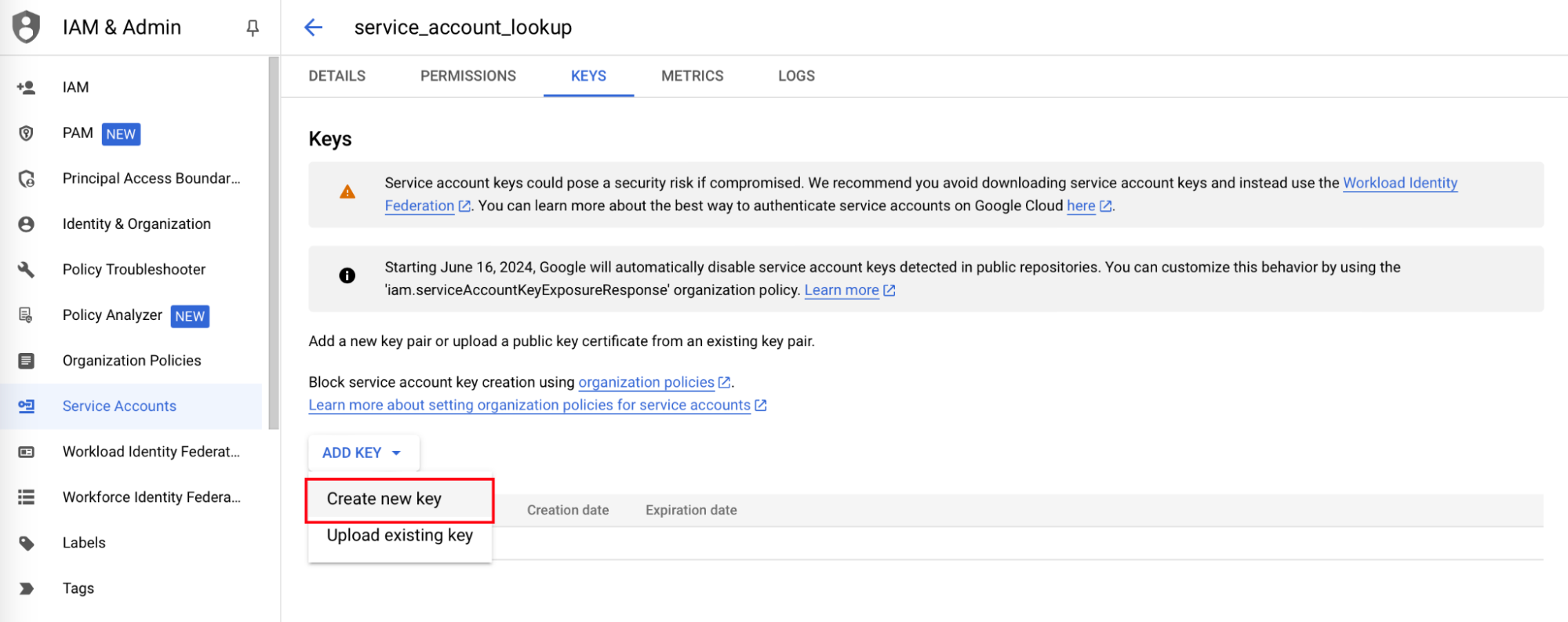Image resolution: width=1568 pixels, height=622 pixels.
Task: Click the back arrow beside service_account_lookup
Action: point(313,27)
